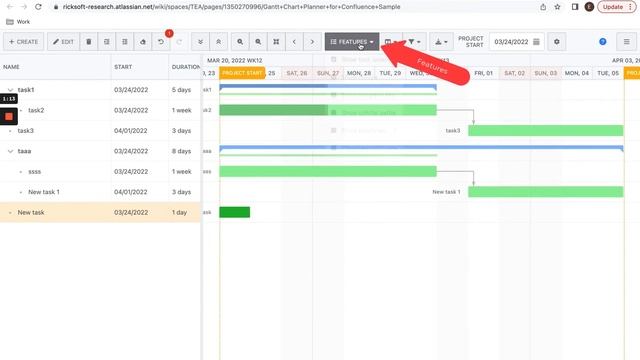Select the highlighted New task row
This screenshot has width=640, height=360.
100,212
